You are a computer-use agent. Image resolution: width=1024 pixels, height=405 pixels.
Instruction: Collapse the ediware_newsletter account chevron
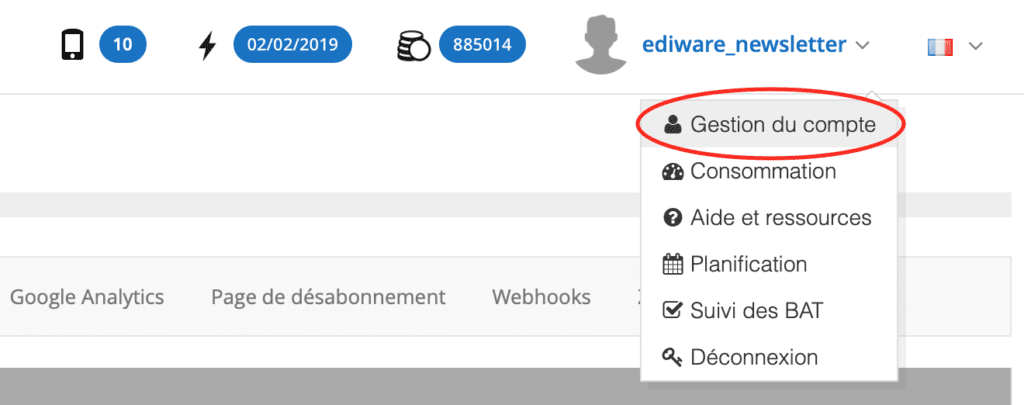coord(862,46)
